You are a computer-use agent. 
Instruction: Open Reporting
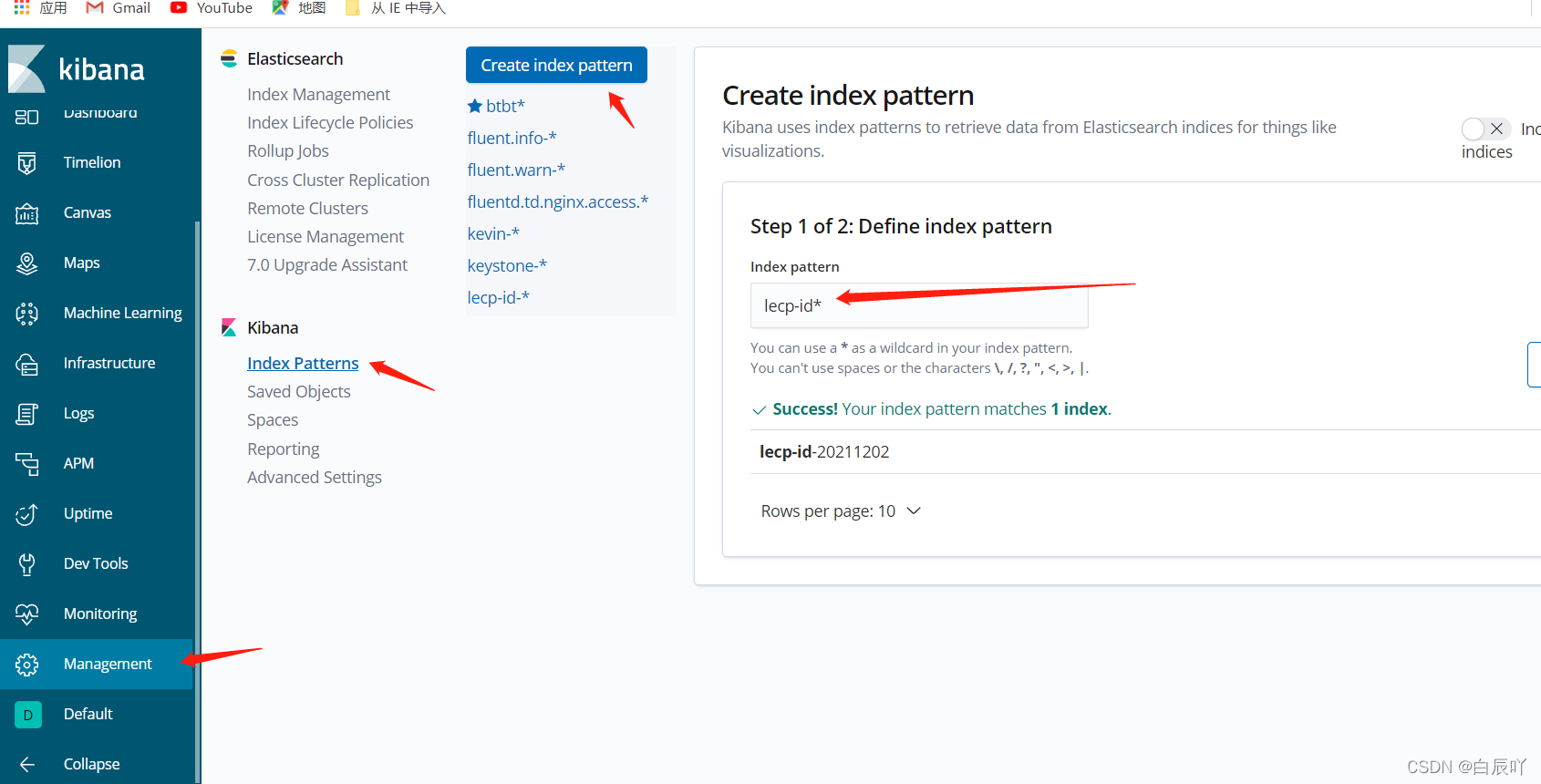pos(284,449)
